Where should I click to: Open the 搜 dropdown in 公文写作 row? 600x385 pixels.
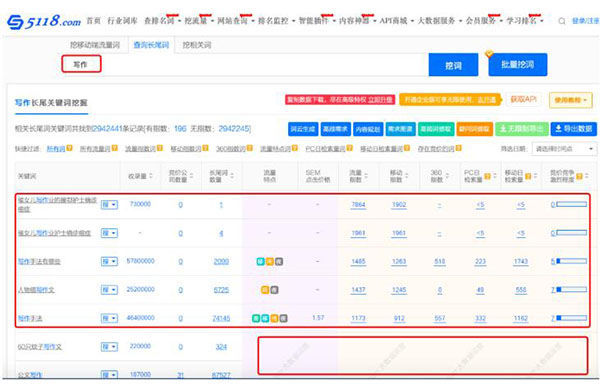coord(109,375)
